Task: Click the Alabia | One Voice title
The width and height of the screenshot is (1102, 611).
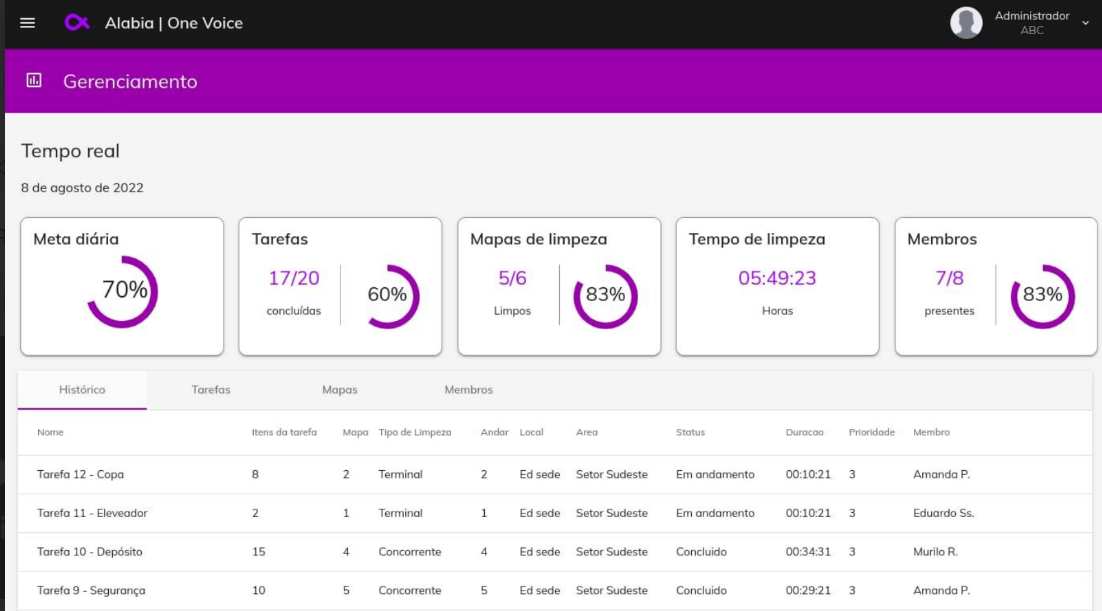Action: 174,23
